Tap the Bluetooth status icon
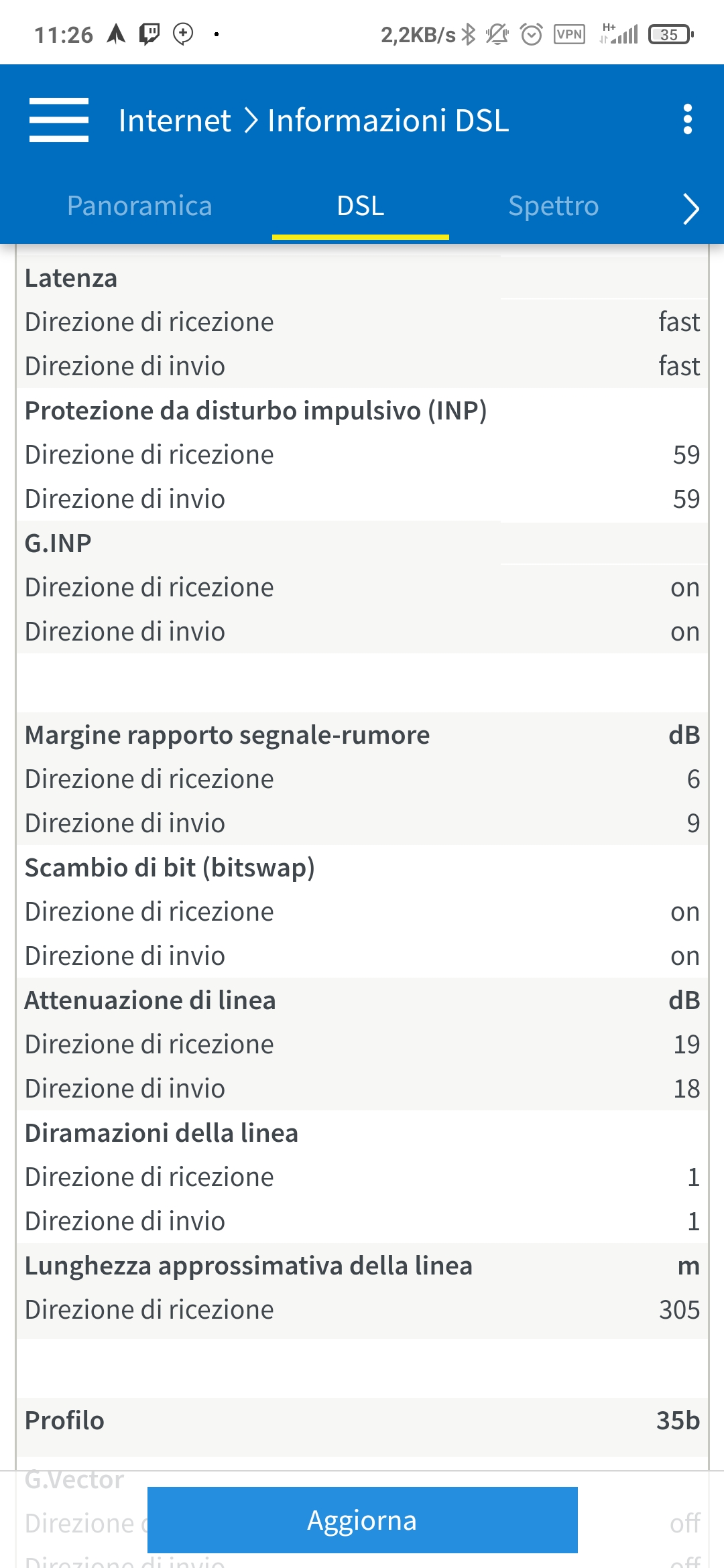The image size is (724, 1568). pyautogui.click(x=469, y=34)
